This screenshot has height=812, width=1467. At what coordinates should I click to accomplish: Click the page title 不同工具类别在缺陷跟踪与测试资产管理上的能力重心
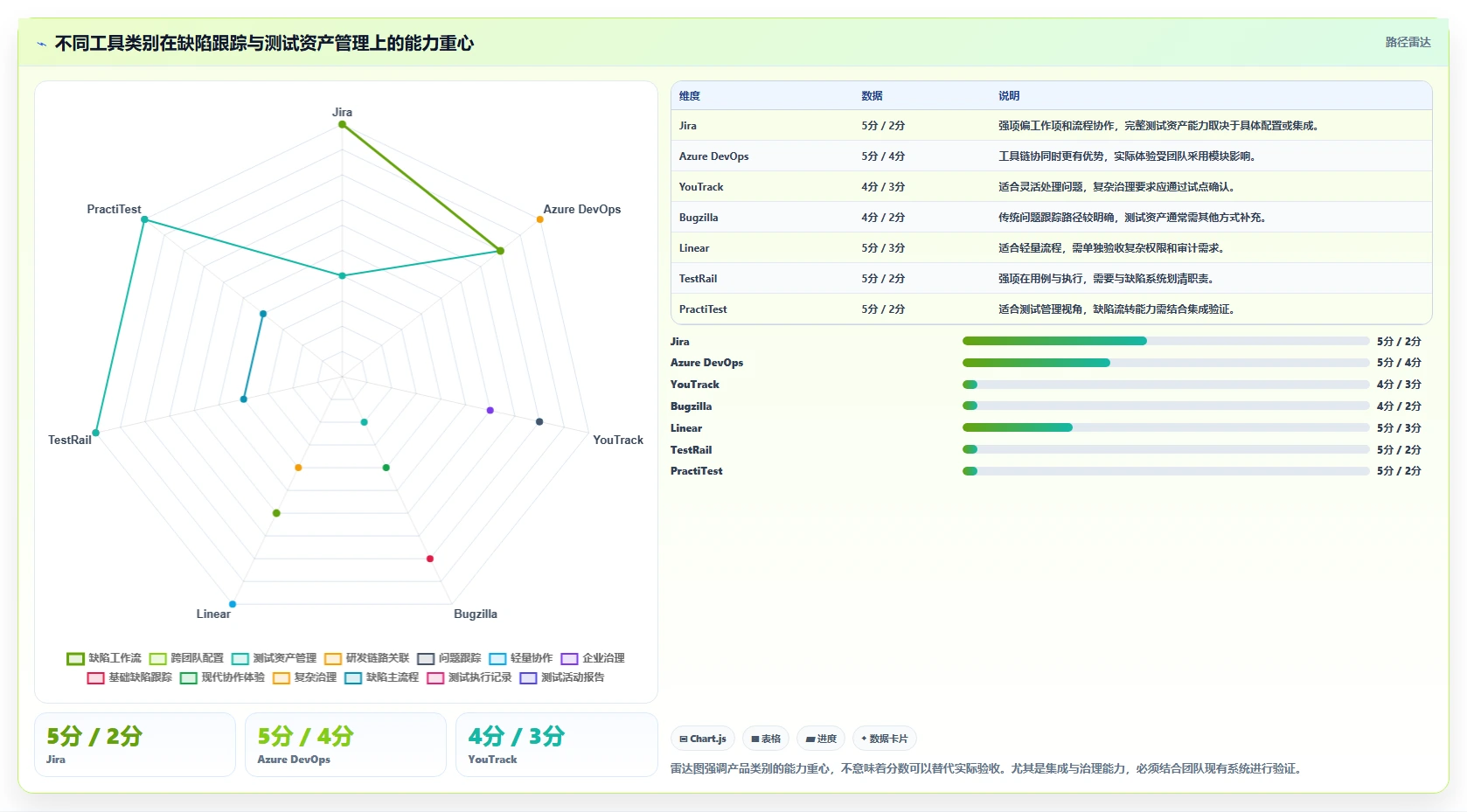click(264, 44)
